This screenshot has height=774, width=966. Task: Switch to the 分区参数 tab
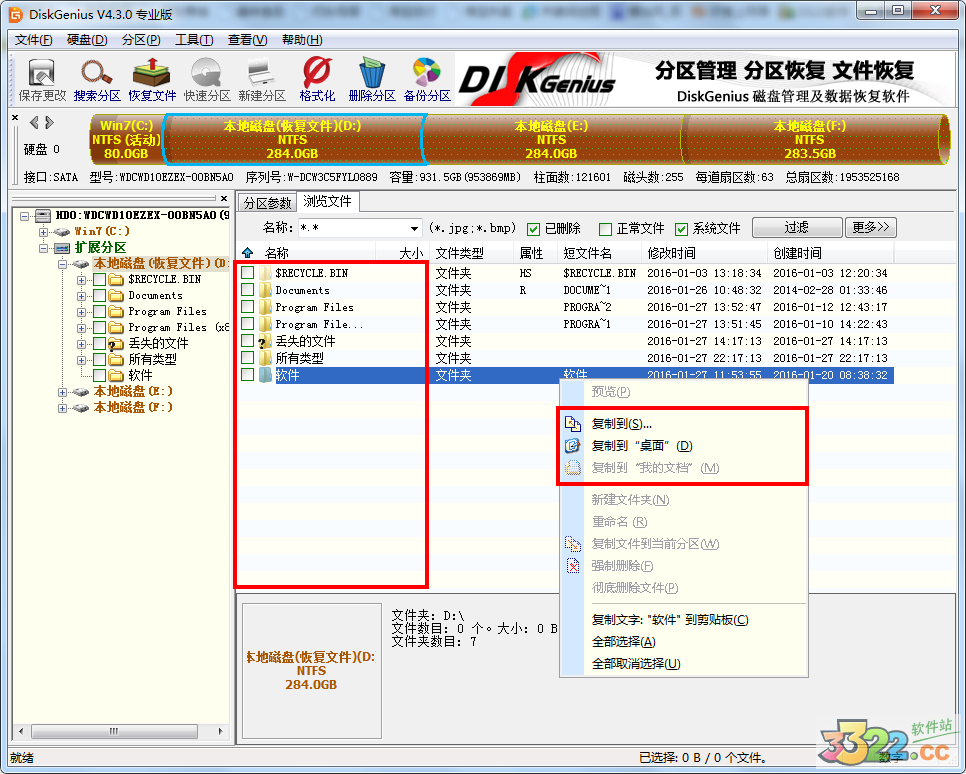pyautogui.click(x=267, y=203)
